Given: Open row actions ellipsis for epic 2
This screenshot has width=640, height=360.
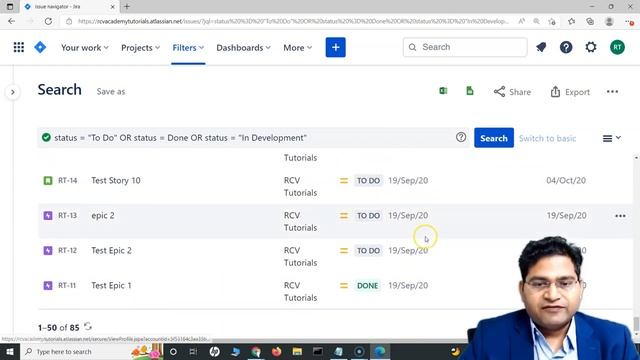Looking at the screenshot, I should [620, 216].
